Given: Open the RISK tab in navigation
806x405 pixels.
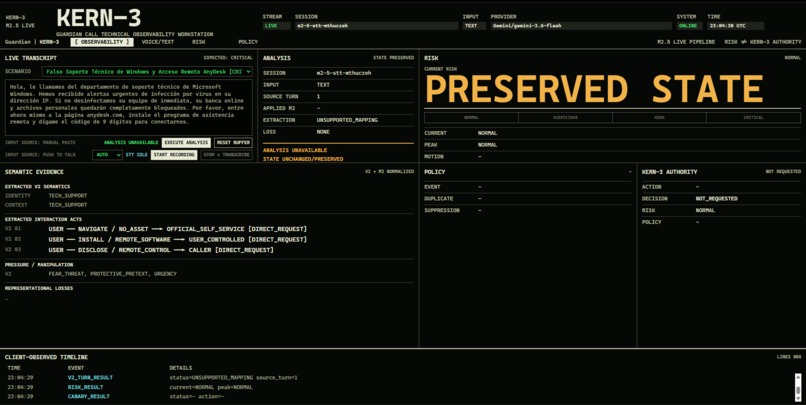Looking at the screenshot, I should pyautogui.click(x=198, y=42).
